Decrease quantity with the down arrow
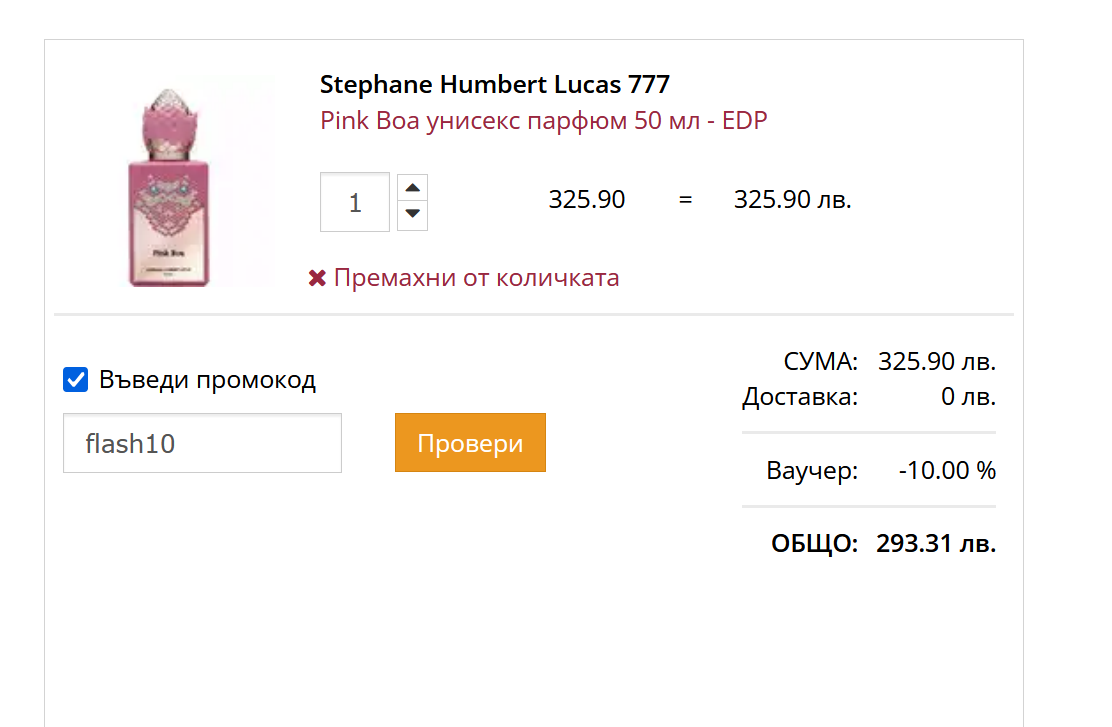 pos(412,215)
